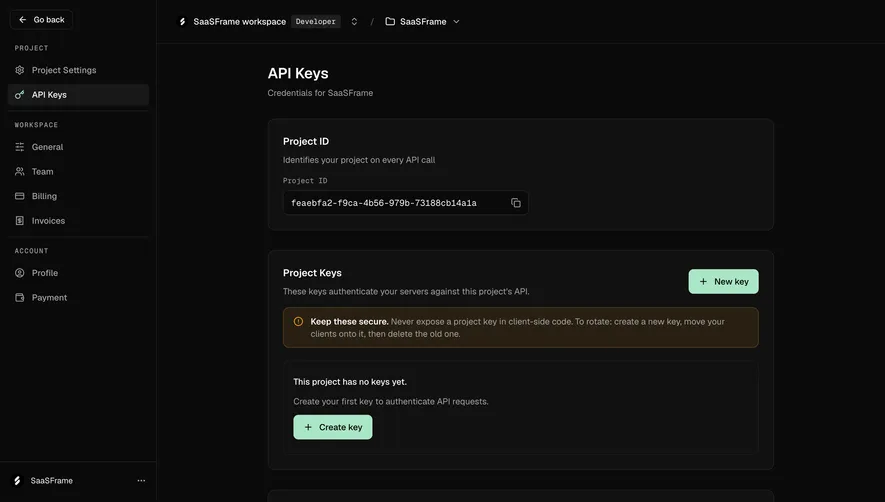885x502 pixels.
Task: Open Project Settings in the sidebar
Action: tap(78, 70)
